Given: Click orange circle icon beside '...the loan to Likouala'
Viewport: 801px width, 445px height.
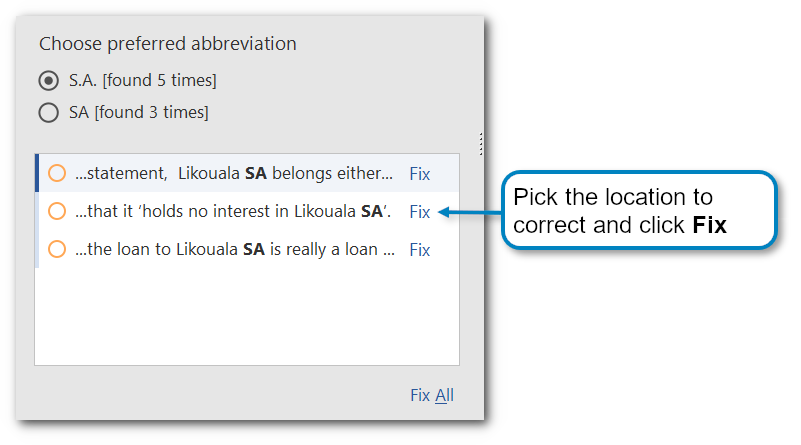Looking at the screenshot, I should [x=57, y=249].
